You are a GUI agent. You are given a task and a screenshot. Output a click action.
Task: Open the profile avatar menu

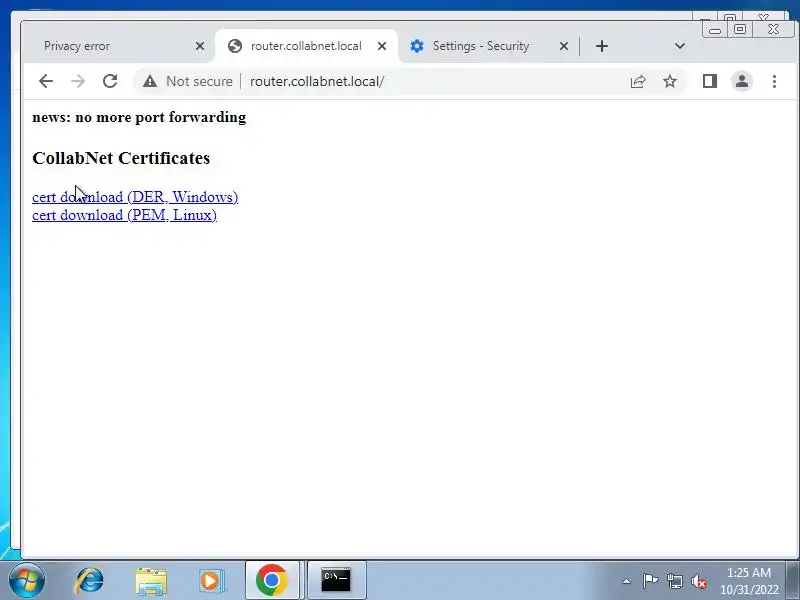742,81
